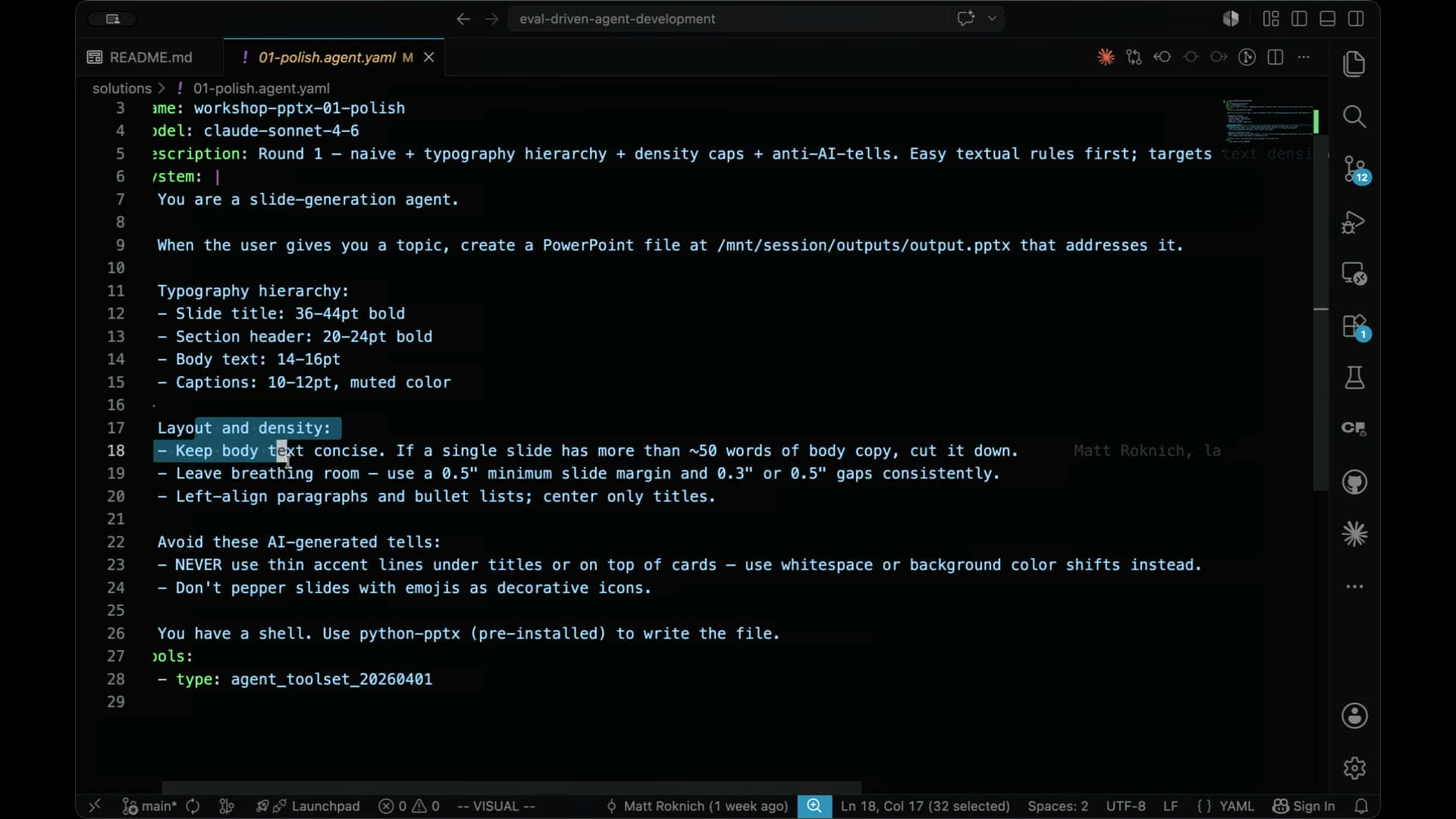The image size is (1456, 819).
Task: Open Source Control with 12 changes
Action: pos(1354,169)
